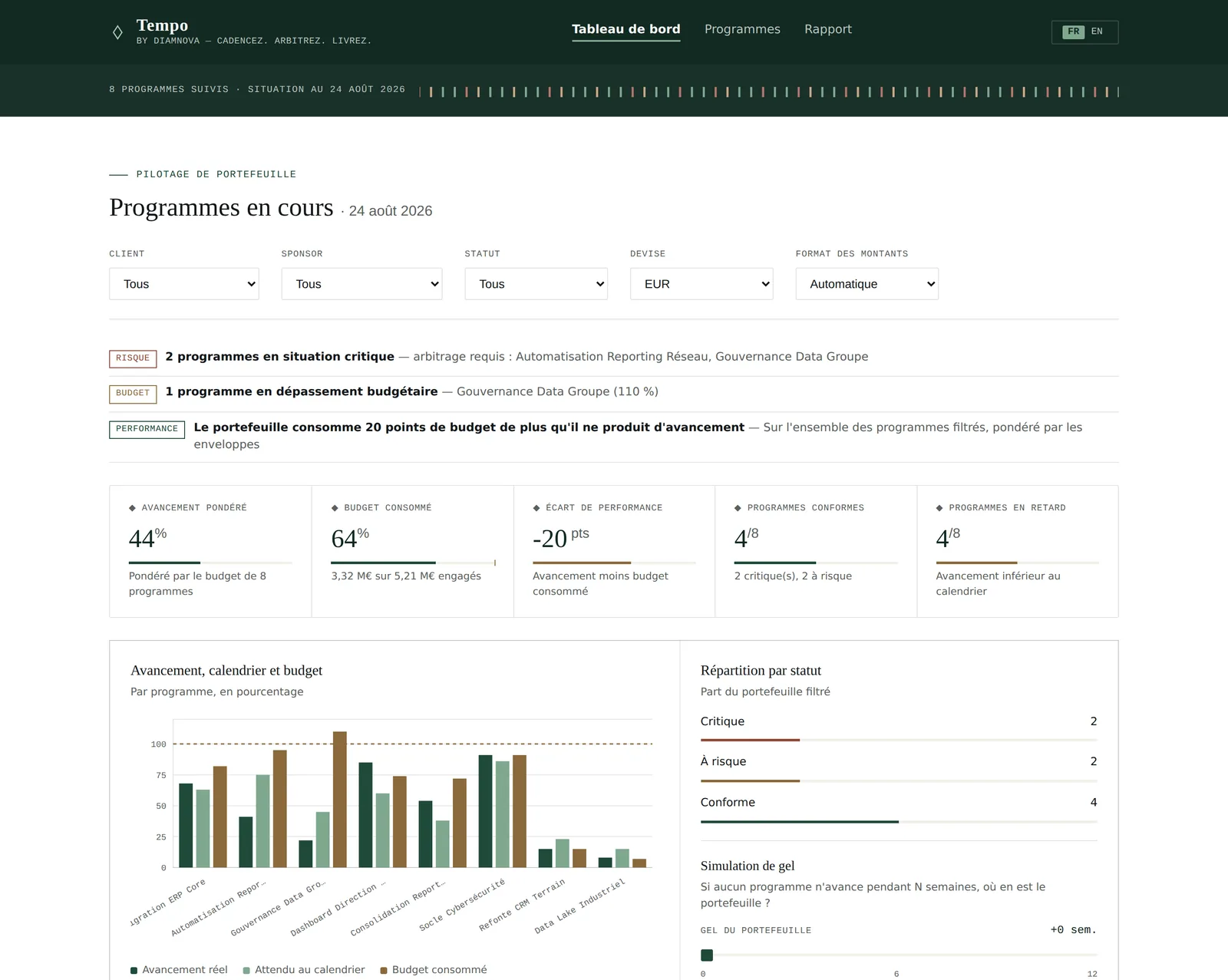Click the '+0 sem.' simulation value
The width and height of the screenshot is (1228, 980).
[x=1073, y=930]
